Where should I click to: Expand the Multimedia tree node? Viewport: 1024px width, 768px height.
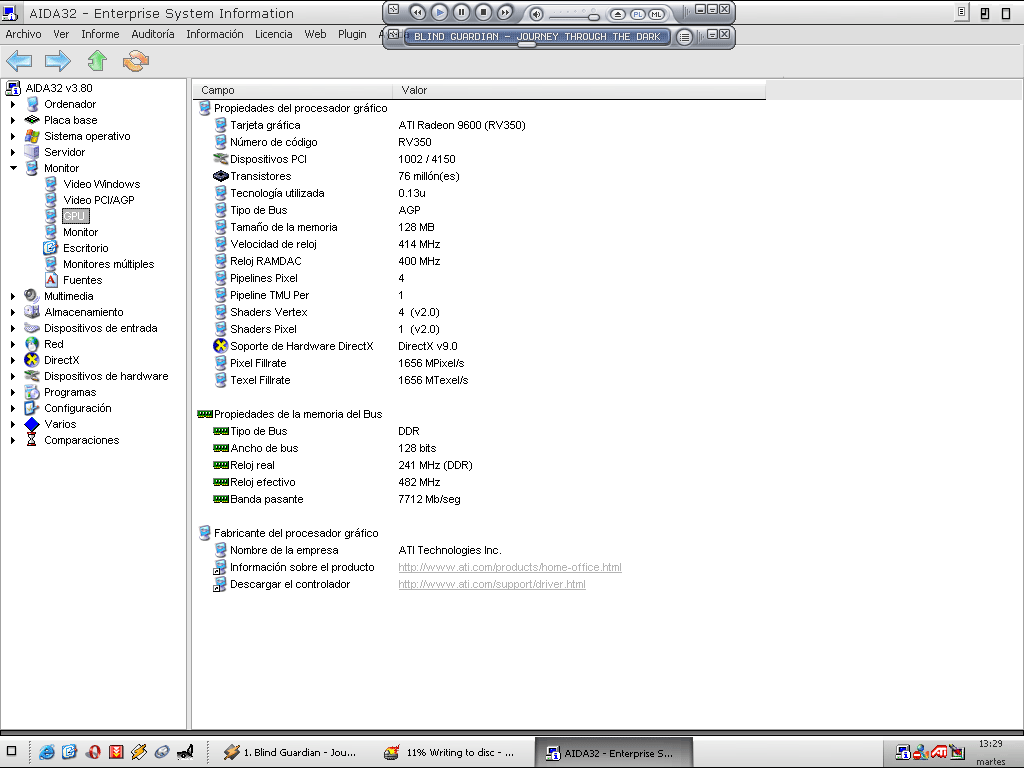pos(12,296)
